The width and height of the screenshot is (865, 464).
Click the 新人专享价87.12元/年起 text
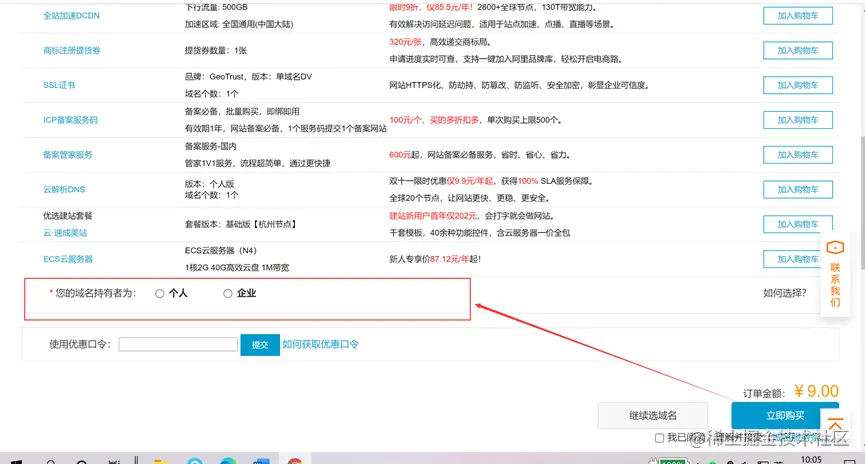click(435, 259)
